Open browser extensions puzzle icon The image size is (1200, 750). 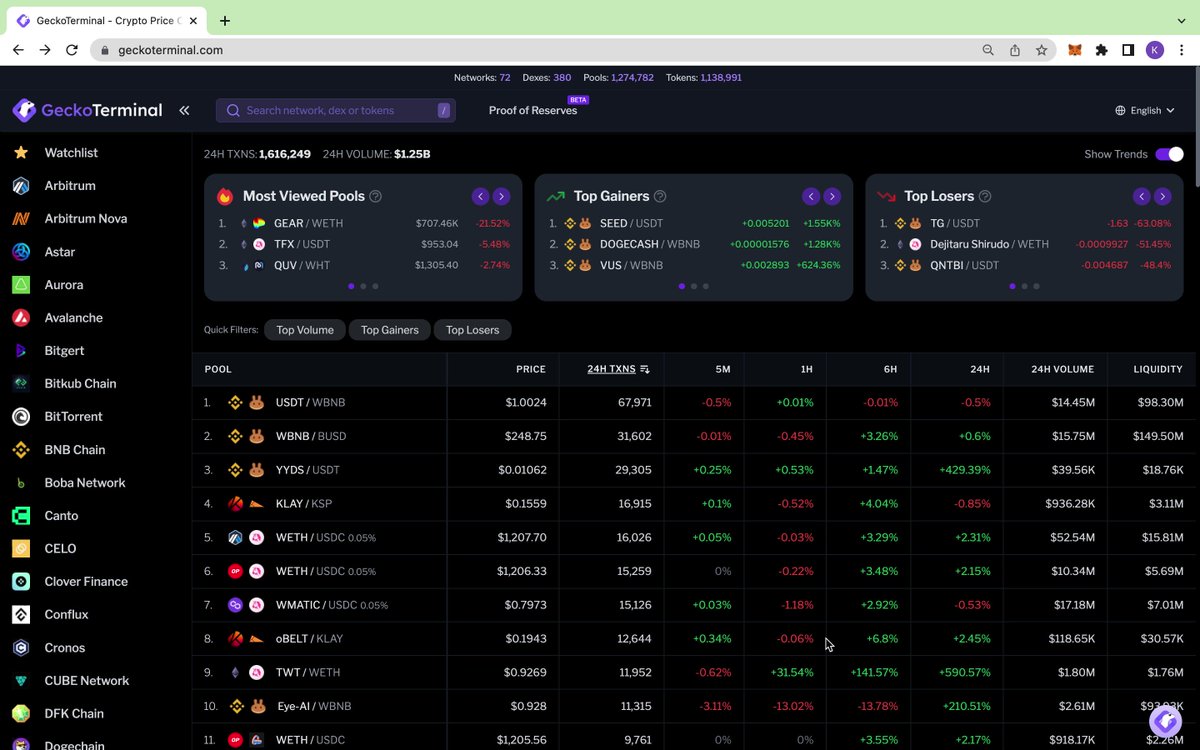1101,50
